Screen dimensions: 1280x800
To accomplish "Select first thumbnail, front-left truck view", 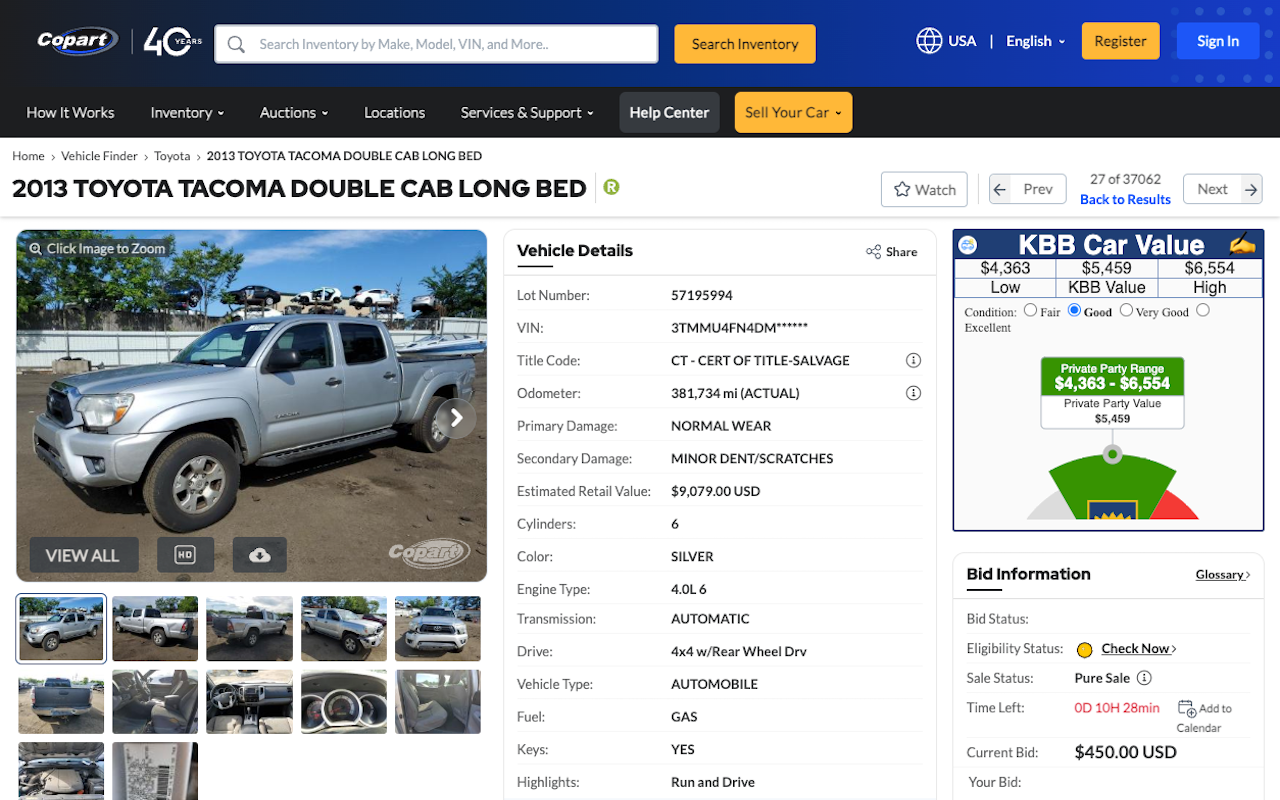I will click(61, 628).
